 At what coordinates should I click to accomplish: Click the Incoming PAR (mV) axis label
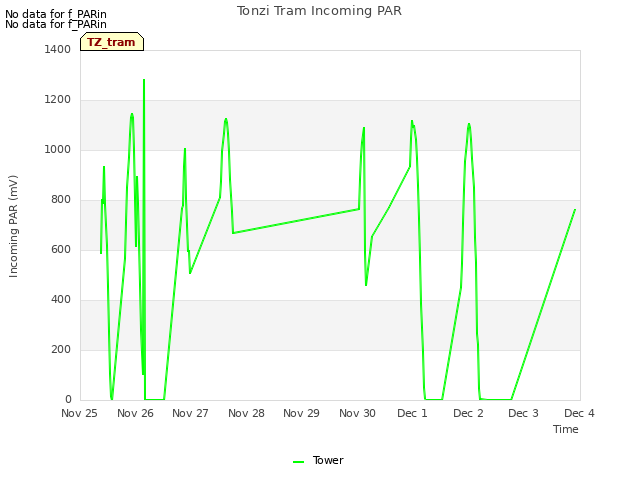tap(13, 227)
